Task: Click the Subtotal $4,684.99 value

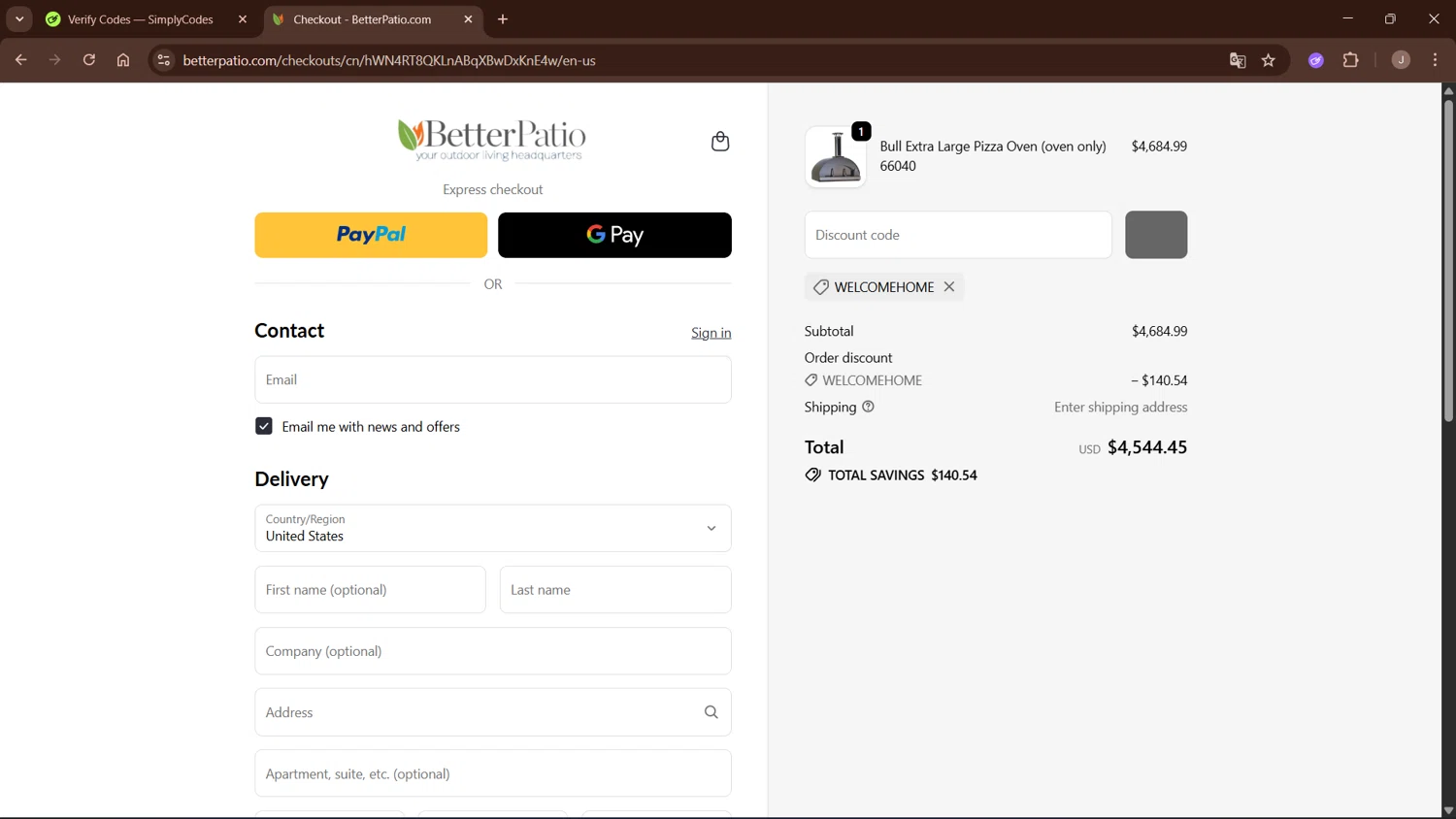Action: click(1160, 332)
